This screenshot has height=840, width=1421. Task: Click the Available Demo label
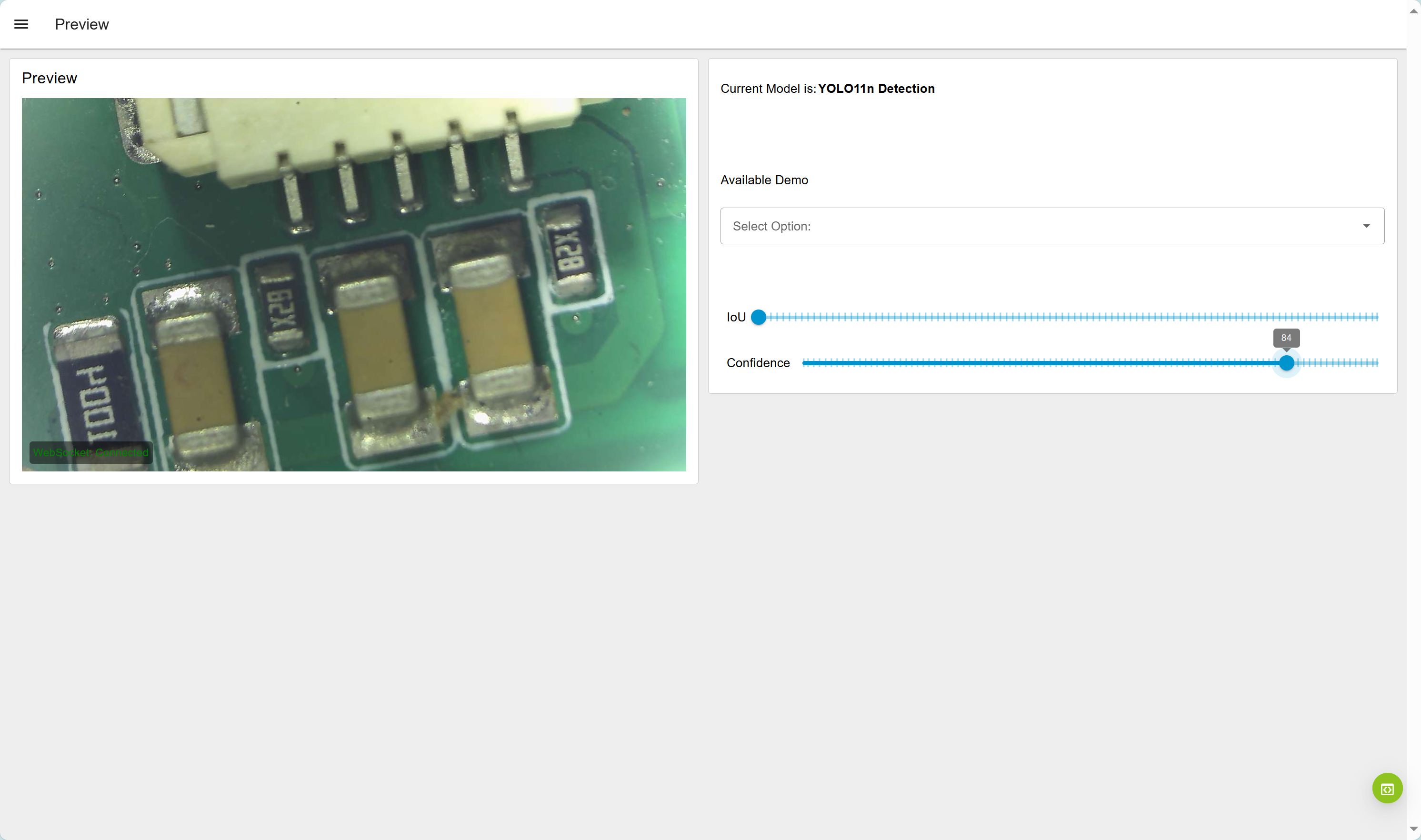(x=764, y=180)
